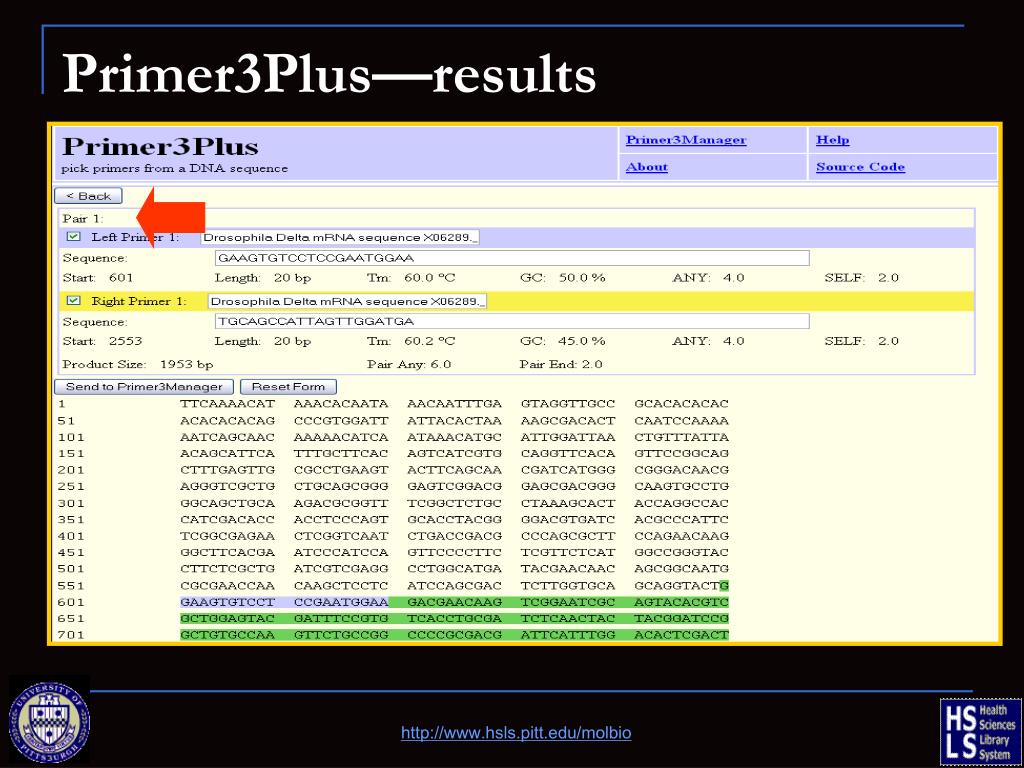Click the Back button

pyautogui.click(x=88, y=196)
